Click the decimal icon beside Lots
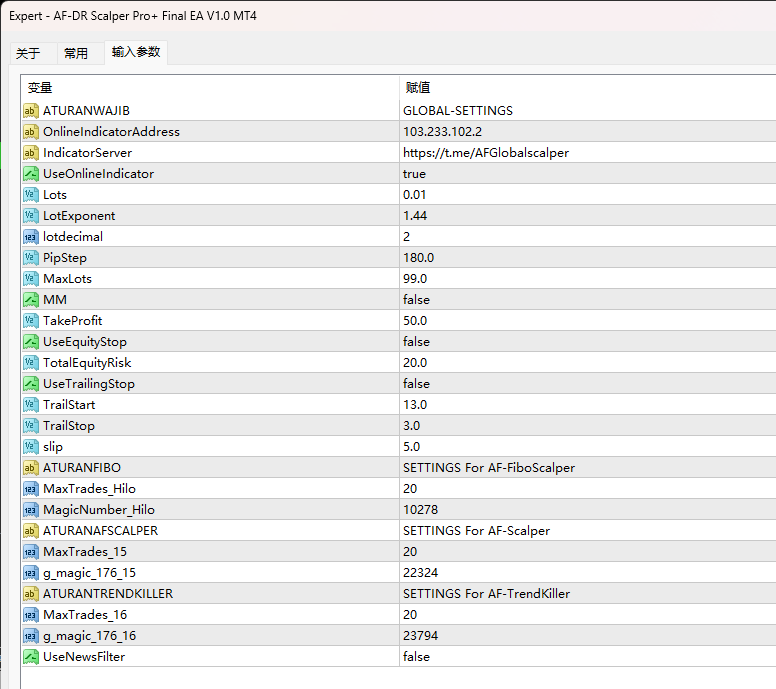The width and height of the screenshot is (776, 689). [x=31, y=194]
